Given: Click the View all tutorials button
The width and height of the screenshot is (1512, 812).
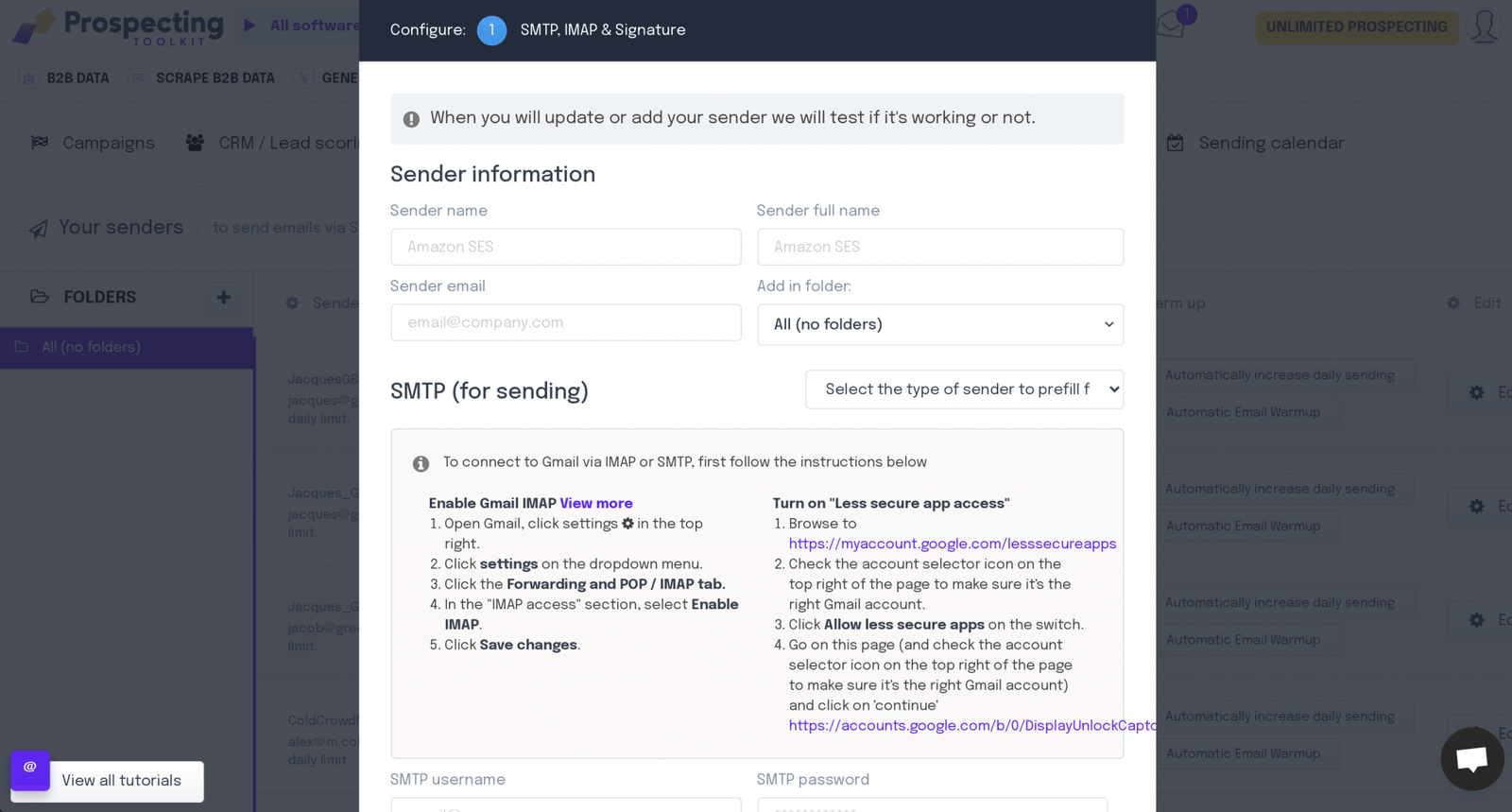Looking at the screenshot, I should pos(121,781).
